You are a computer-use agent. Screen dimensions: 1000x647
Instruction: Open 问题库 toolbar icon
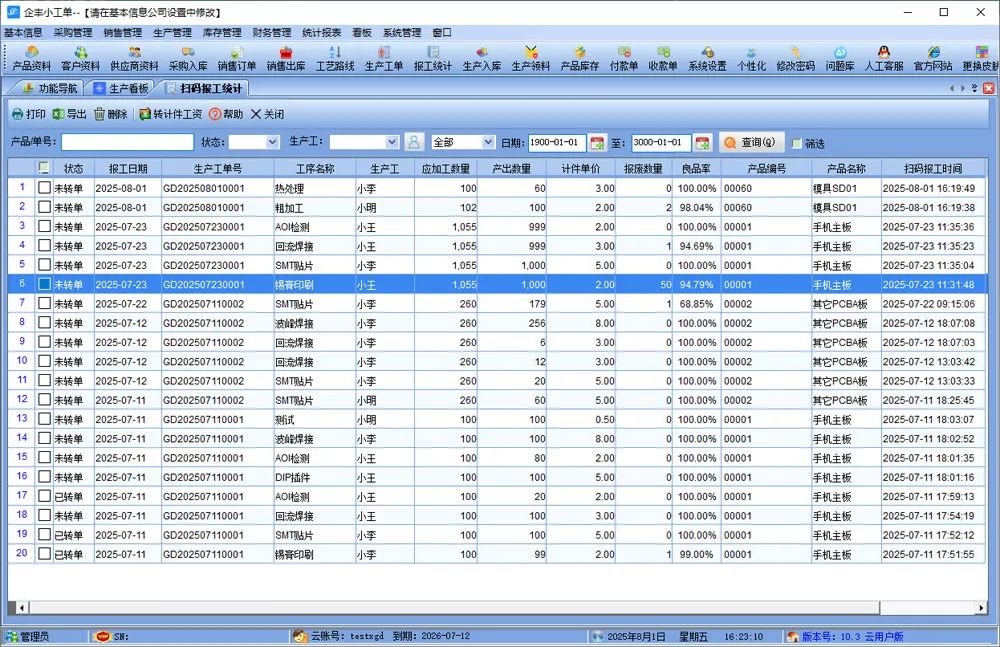840,58
